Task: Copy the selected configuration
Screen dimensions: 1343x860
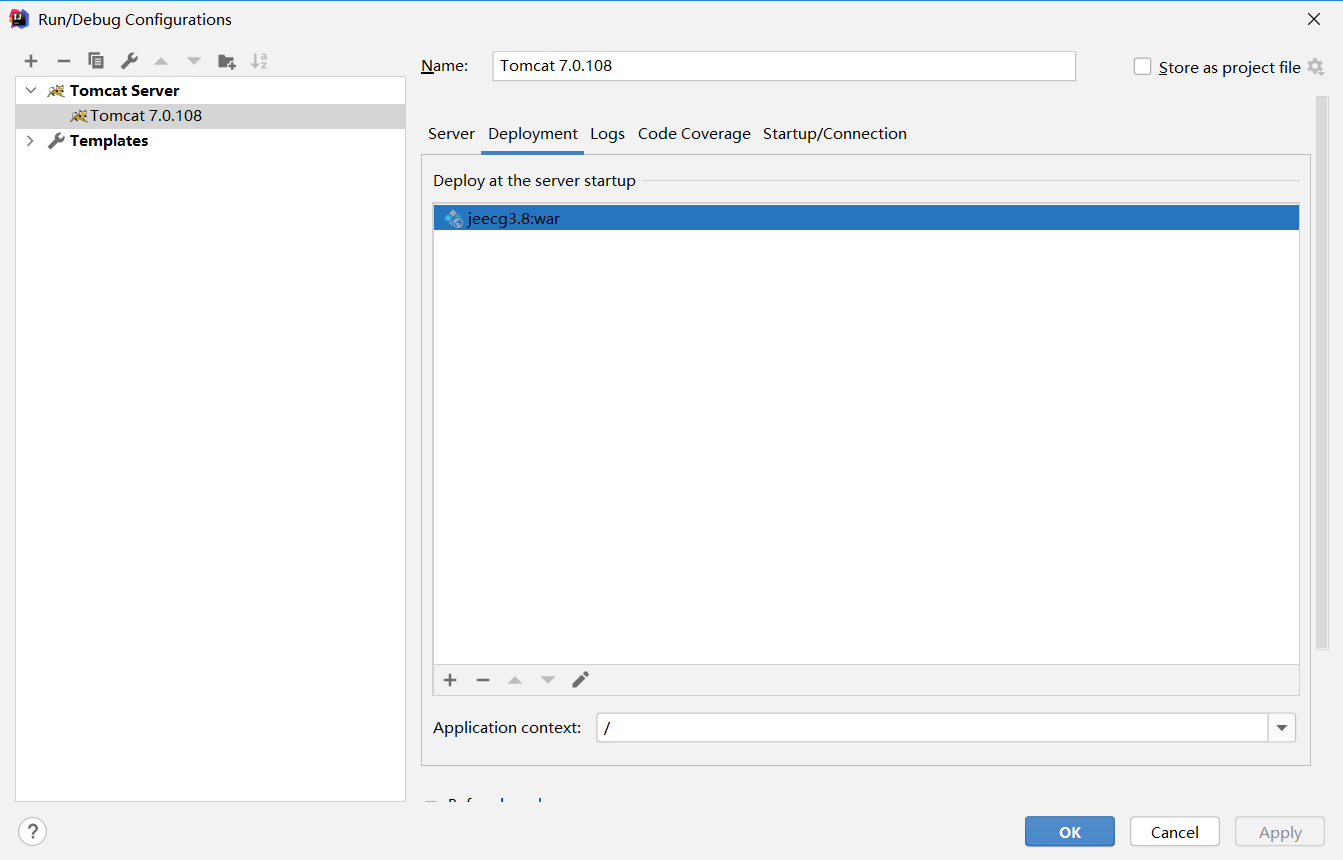Action: 96,61
